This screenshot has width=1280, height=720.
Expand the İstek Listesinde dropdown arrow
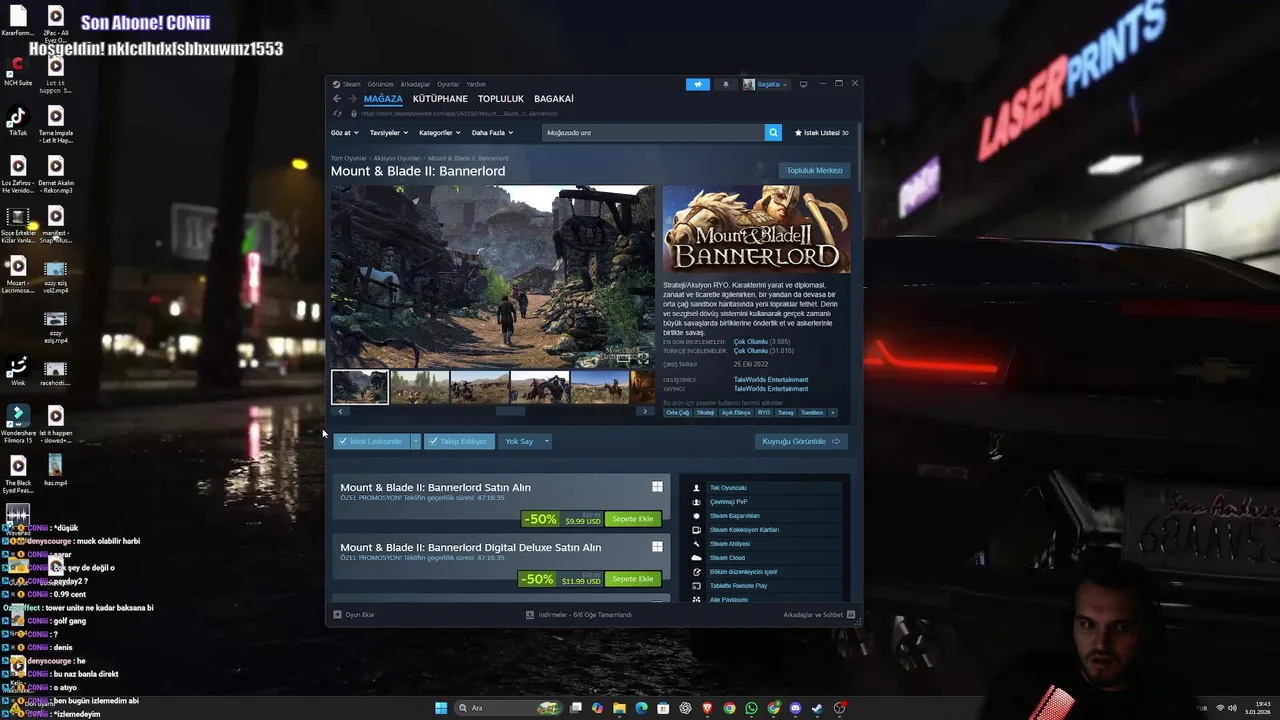pos(416,441)
